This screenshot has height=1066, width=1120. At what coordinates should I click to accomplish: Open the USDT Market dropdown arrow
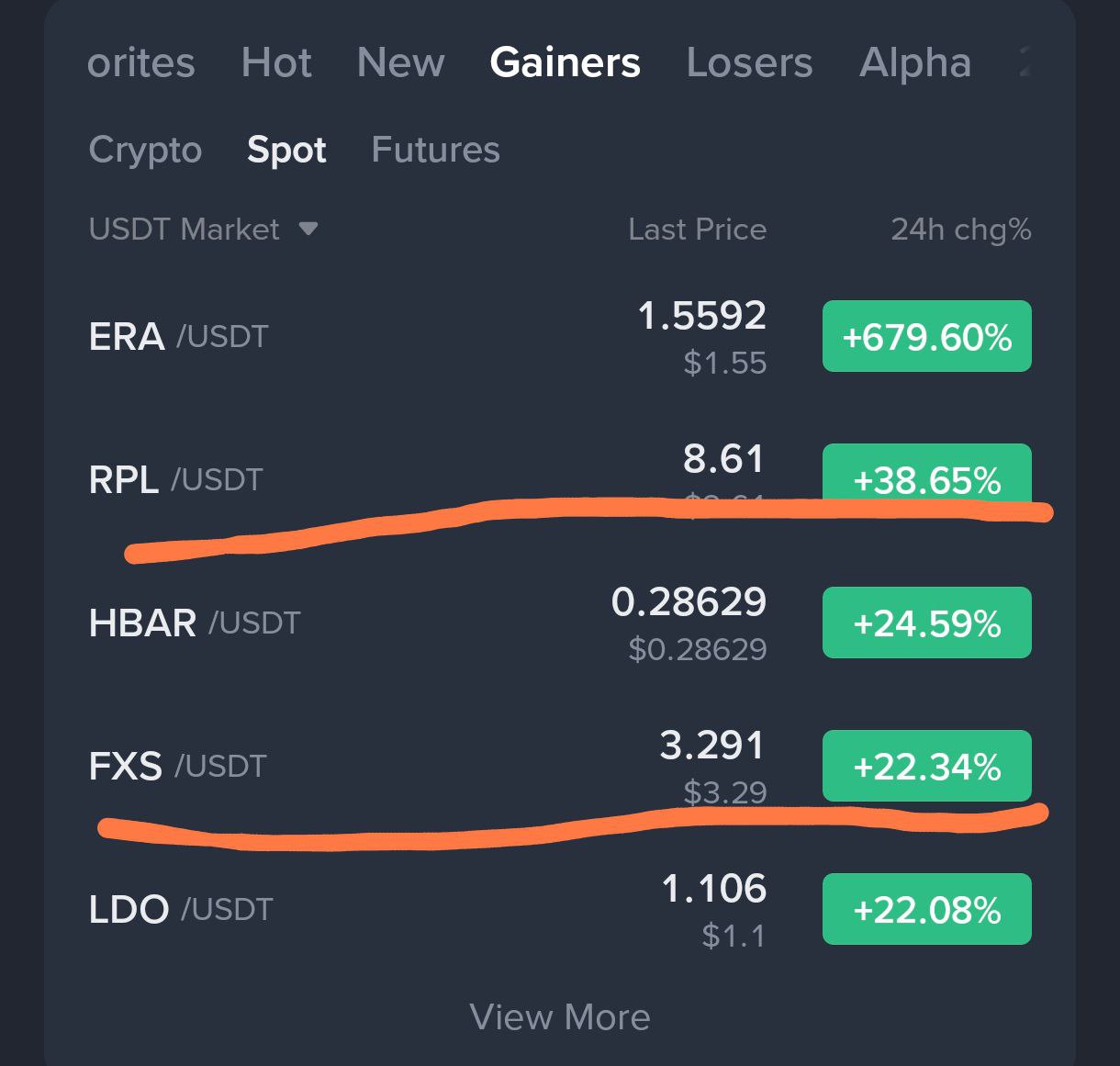tap(308, 229)
